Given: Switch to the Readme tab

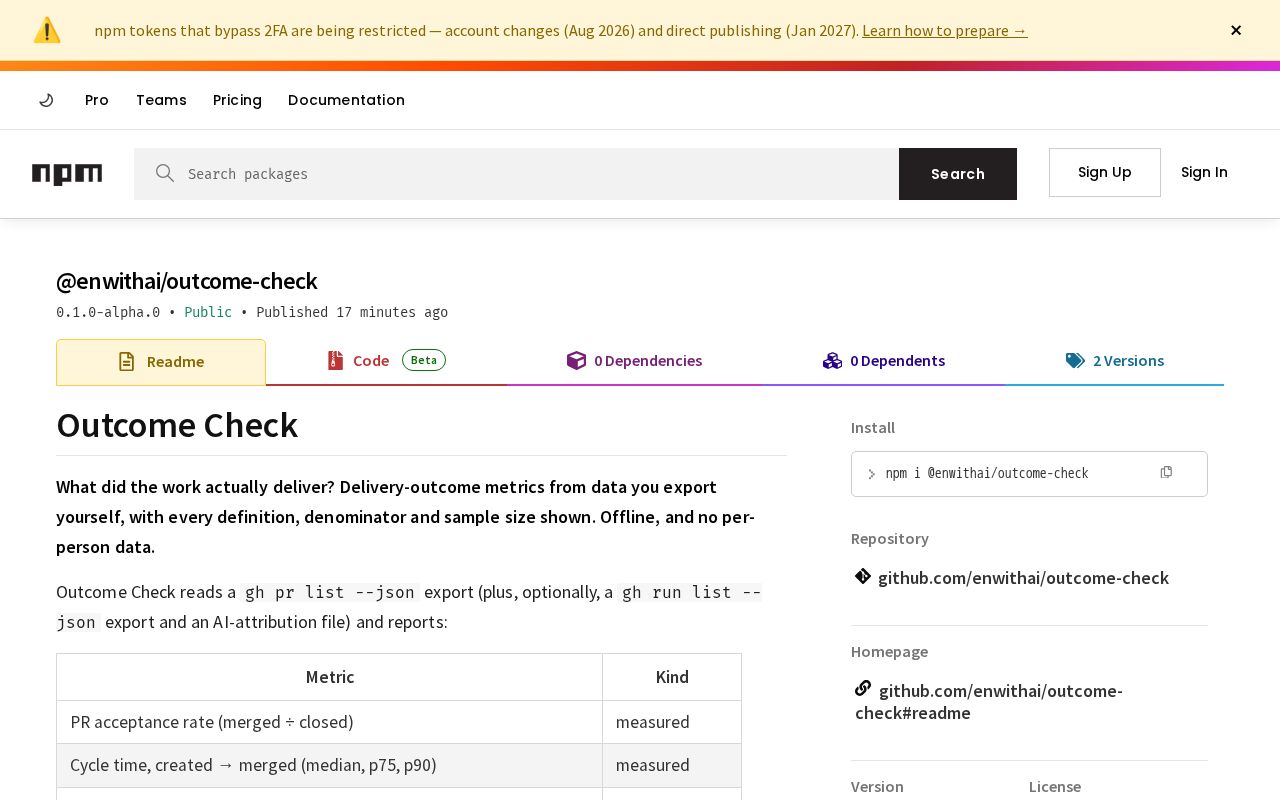Looking at the screenshot, I should click(161, 362).
